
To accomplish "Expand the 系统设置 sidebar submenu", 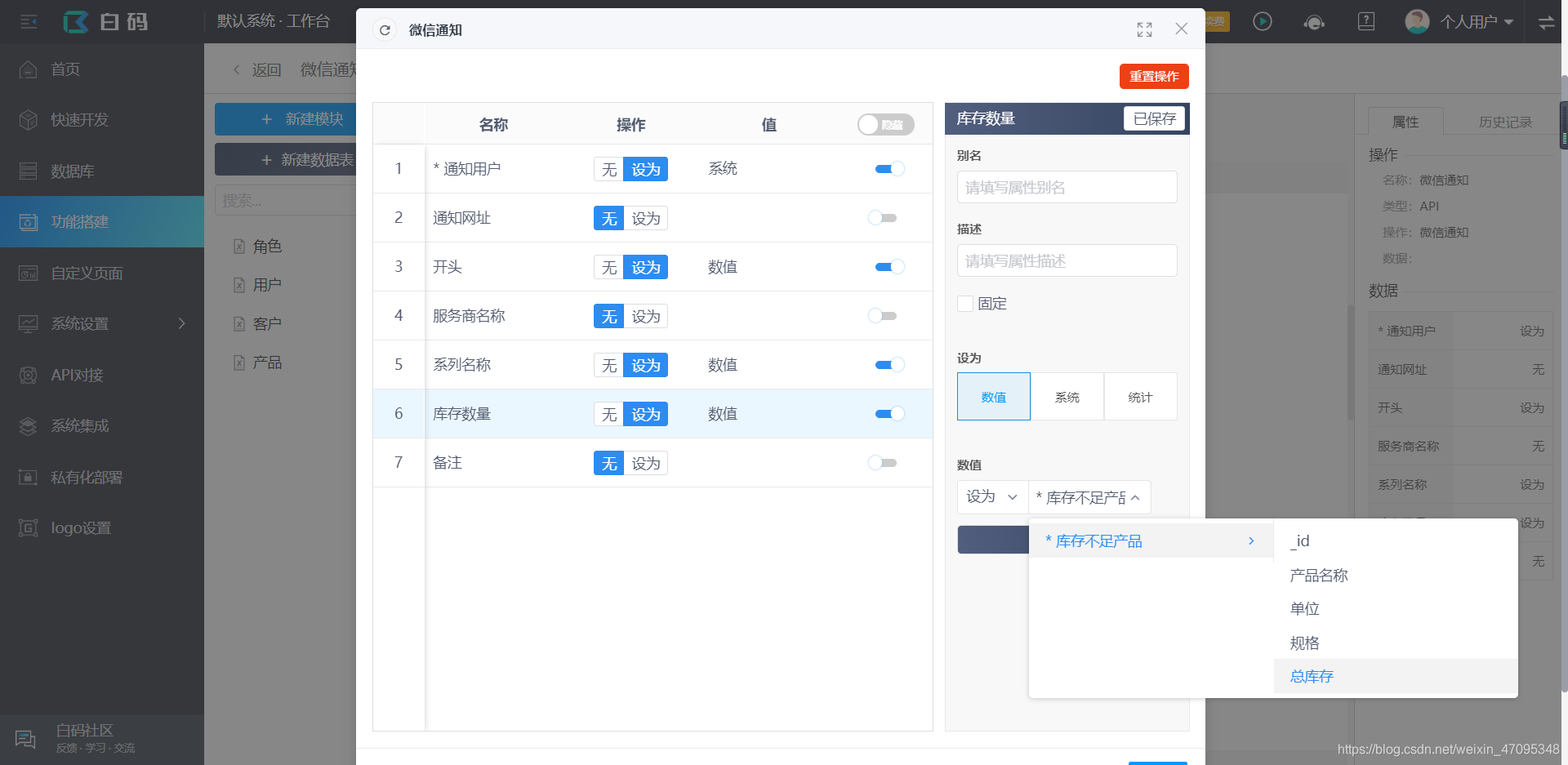I will click(x=79, y=323).
